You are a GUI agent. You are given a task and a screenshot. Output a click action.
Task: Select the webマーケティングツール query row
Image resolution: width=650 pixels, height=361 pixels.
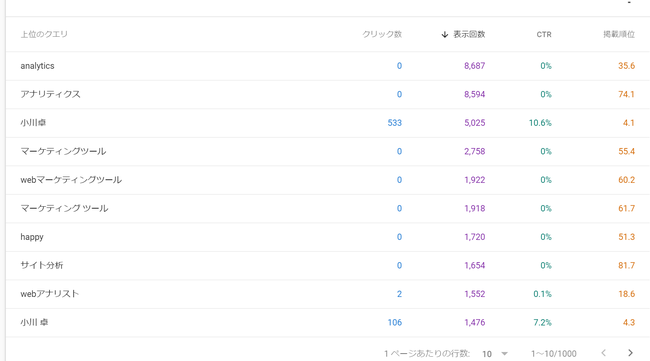coord(327,180)
